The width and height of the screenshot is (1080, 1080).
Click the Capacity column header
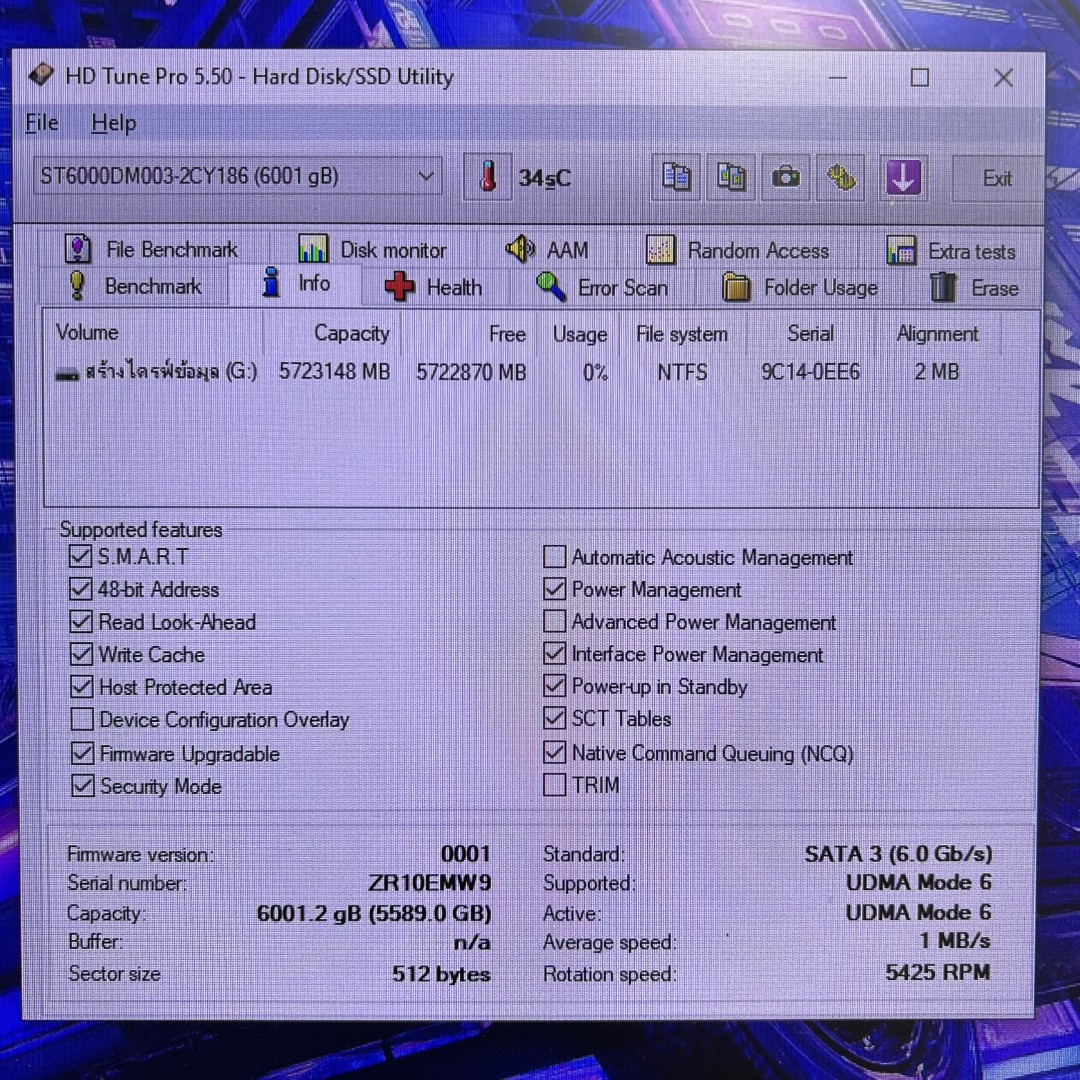pyautogui.click(x=350, y=334)
